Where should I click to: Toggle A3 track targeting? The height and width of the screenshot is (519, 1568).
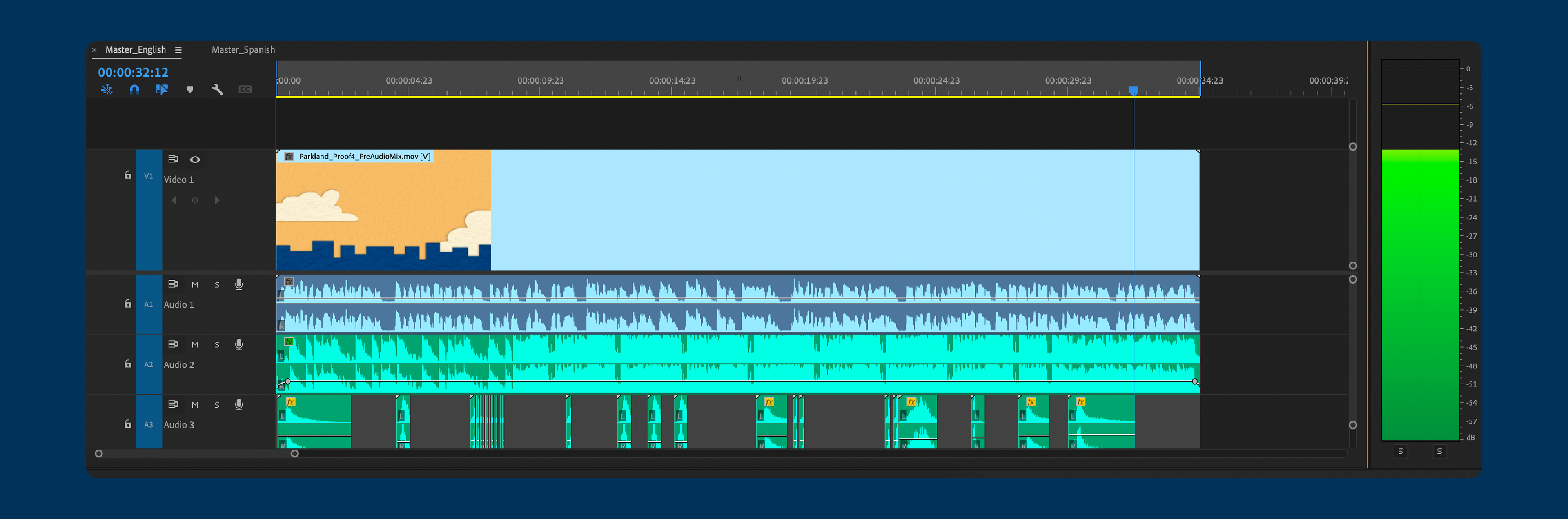coord(149,425)
